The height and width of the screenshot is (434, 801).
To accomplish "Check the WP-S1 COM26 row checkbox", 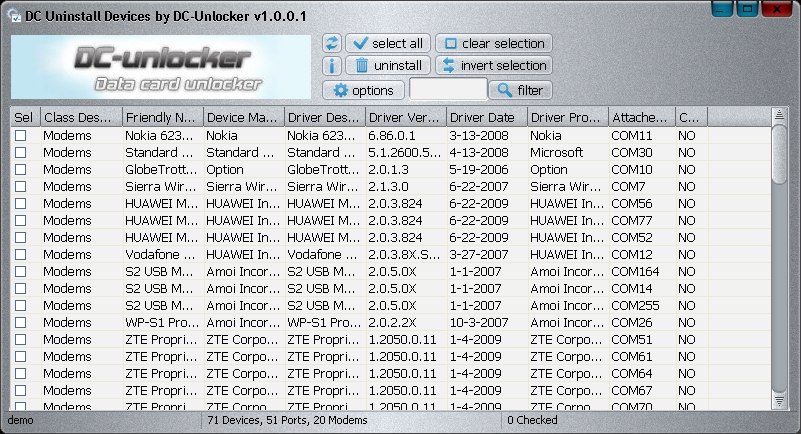I will [20, 323].
